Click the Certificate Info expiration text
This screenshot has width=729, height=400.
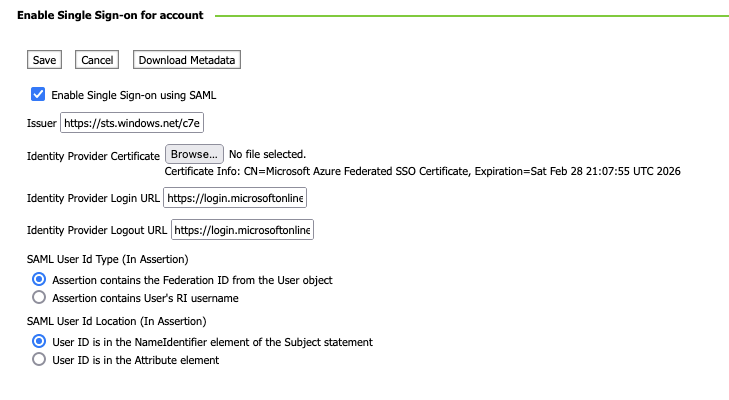pos(422,172)
